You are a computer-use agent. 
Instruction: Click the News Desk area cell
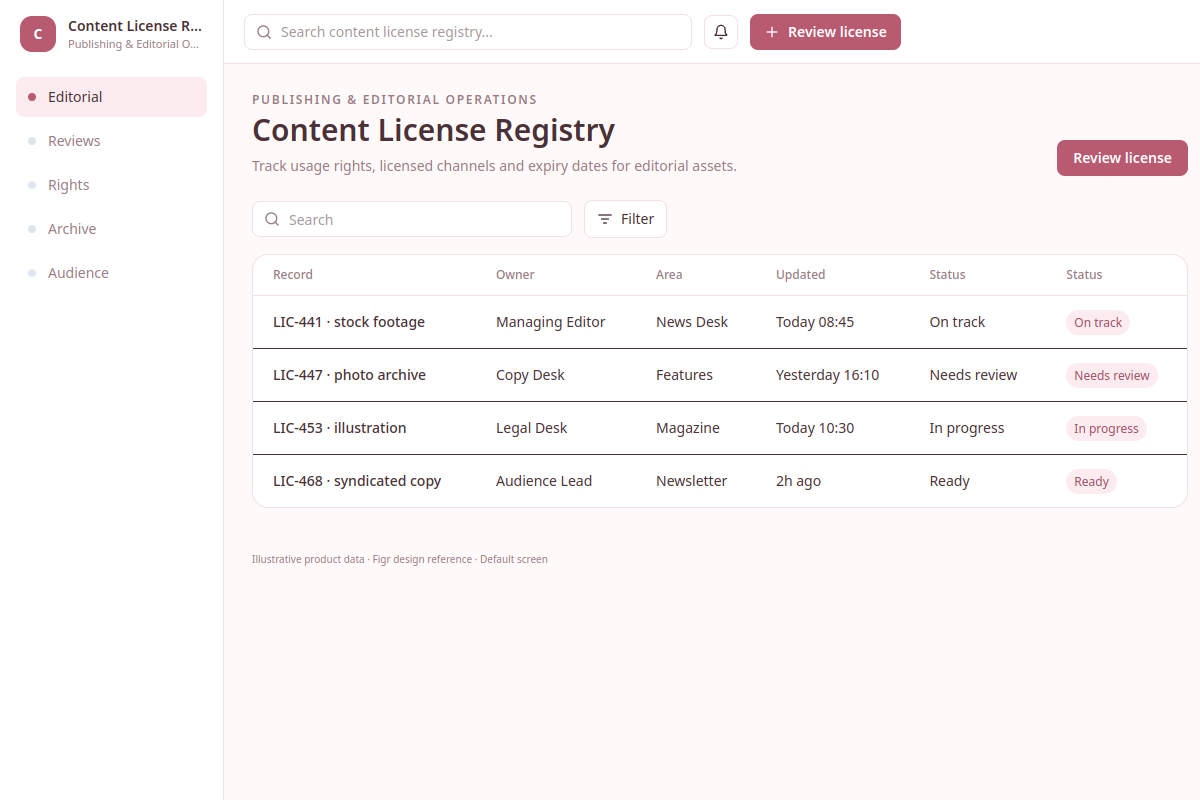692,322
